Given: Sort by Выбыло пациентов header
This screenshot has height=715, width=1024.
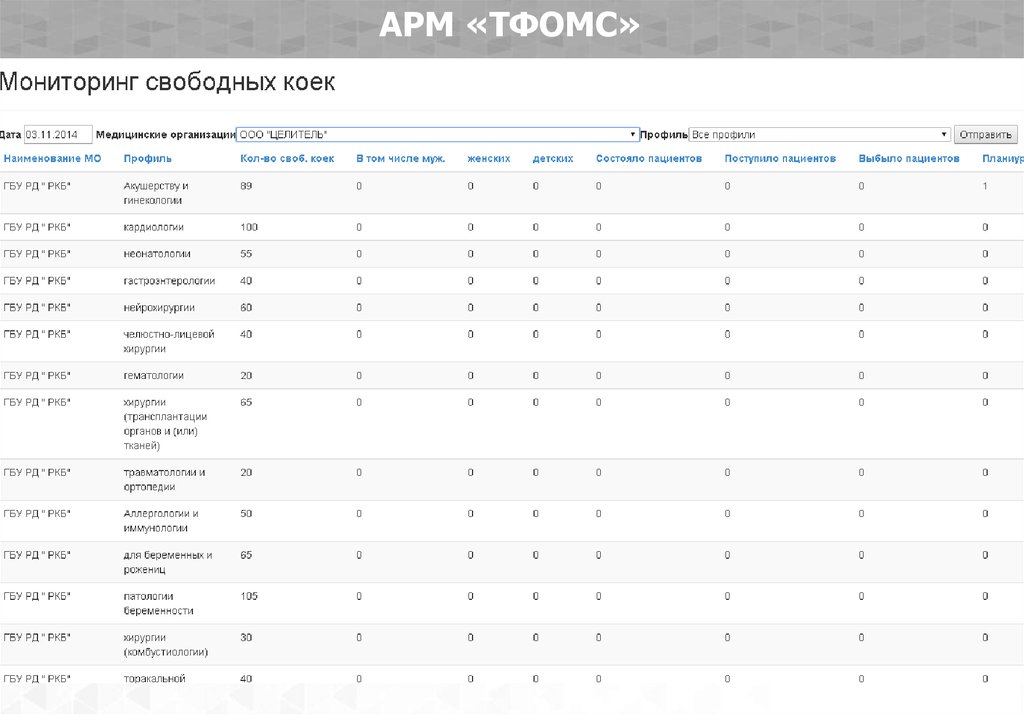Looking at the screenshot, I should [908, 159].
